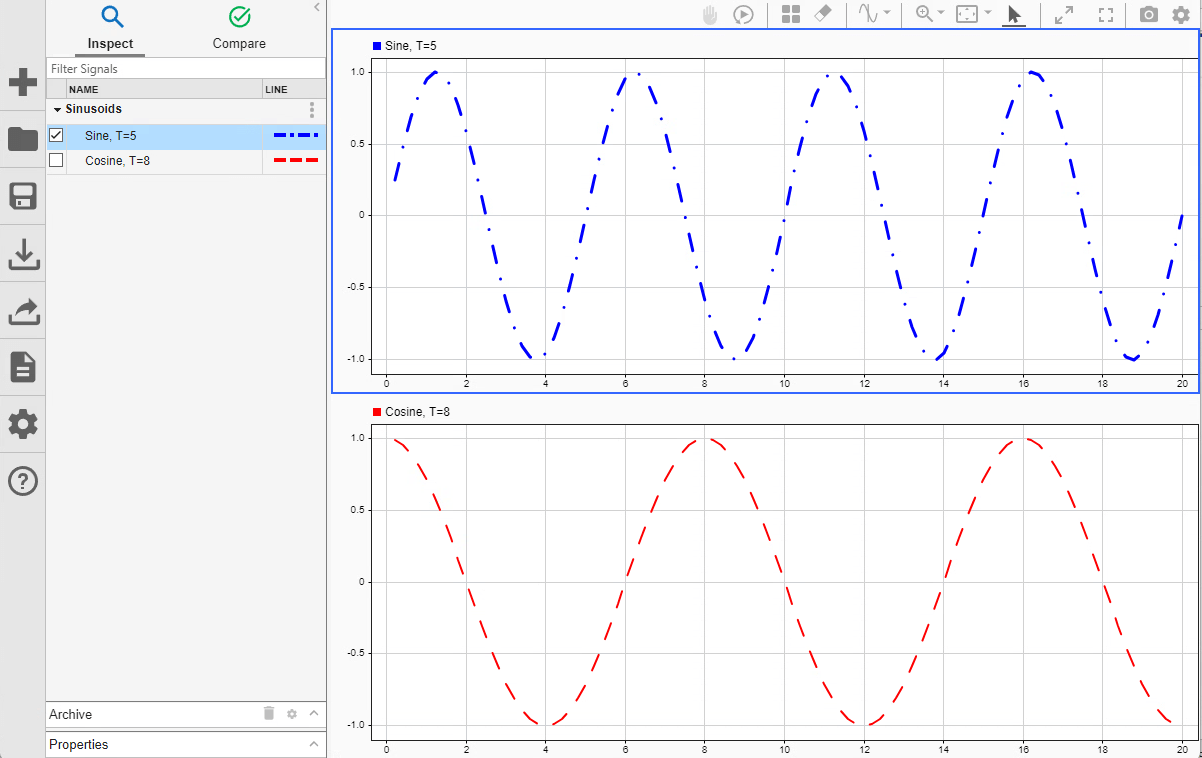
Task: Check the Cosine, T=8 checkbox
Action: pyautogui.click(x=56, y=160)
